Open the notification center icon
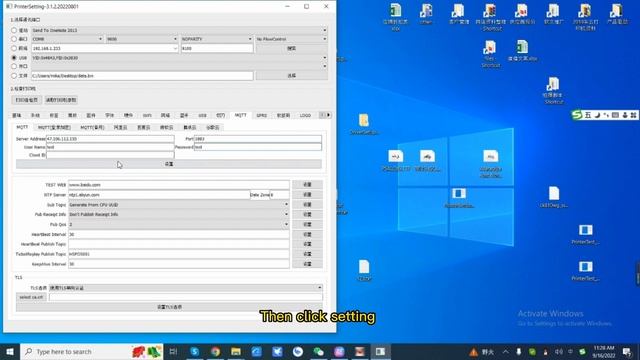The image size is (640, 360). tap(627, 351)
